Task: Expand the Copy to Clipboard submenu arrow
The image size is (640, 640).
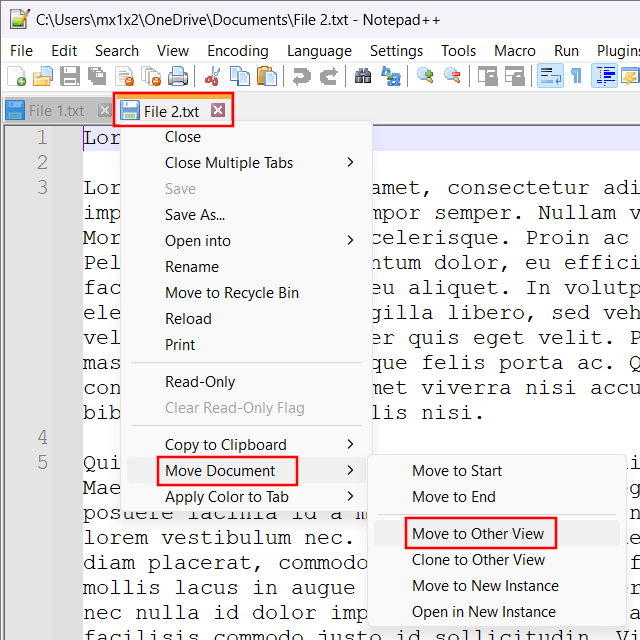Action: point(350,444)
